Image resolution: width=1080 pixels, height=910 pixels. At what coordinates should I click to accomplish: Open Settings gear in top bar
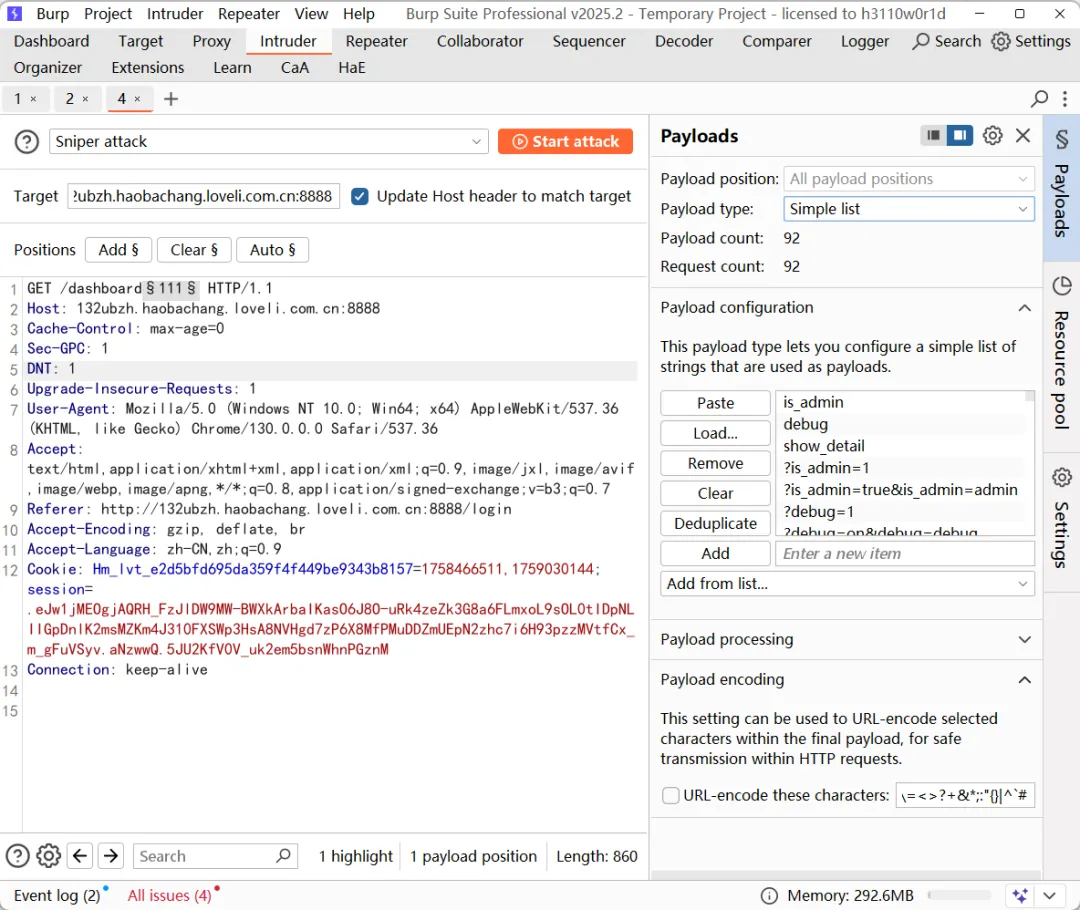pyautogui.click(x=1031, y=41)
